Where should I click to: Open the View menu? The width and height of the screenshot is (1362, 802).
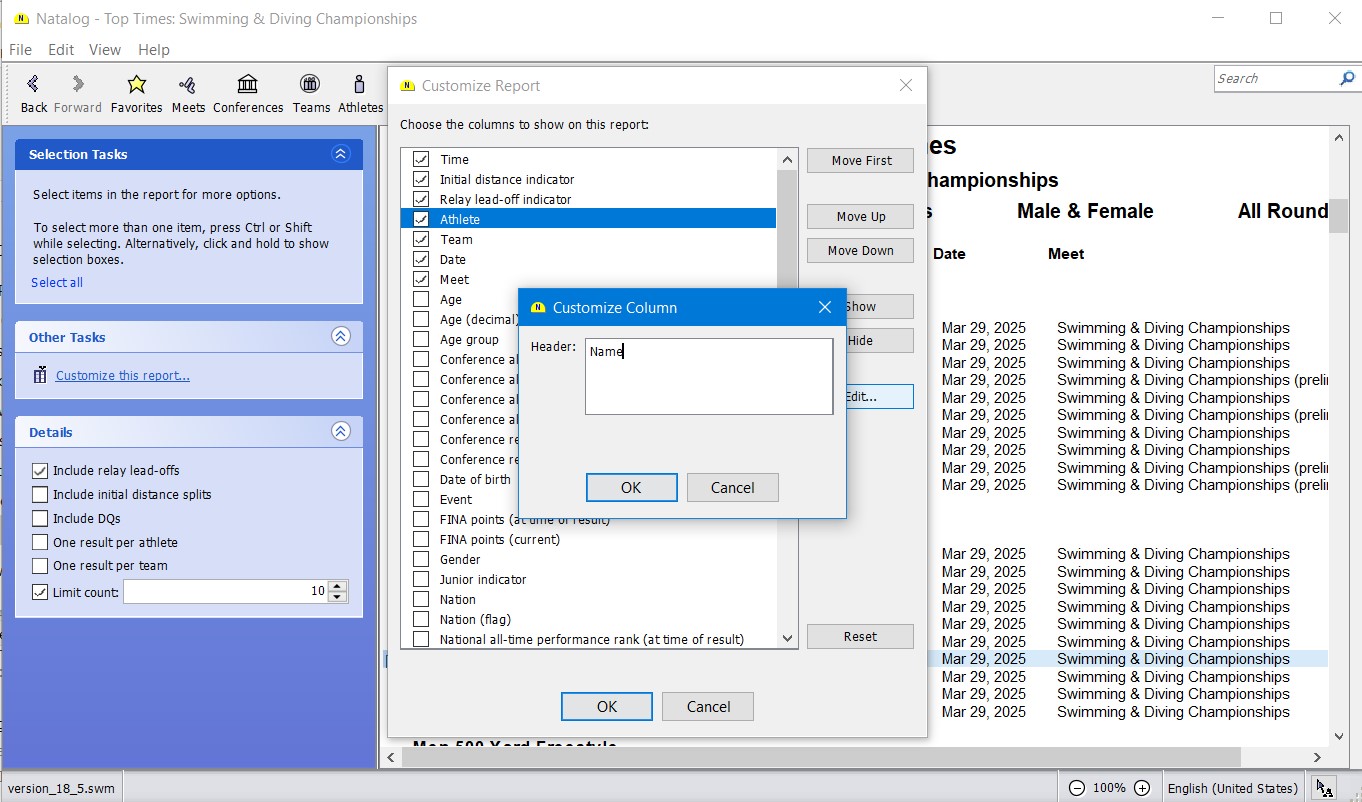pyautogui.click(x=104, y=50)
